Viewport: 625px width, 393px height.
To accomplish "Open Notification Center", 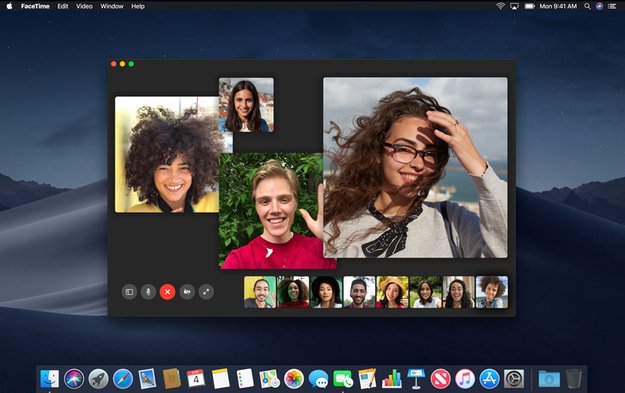I will coord(612,6).
